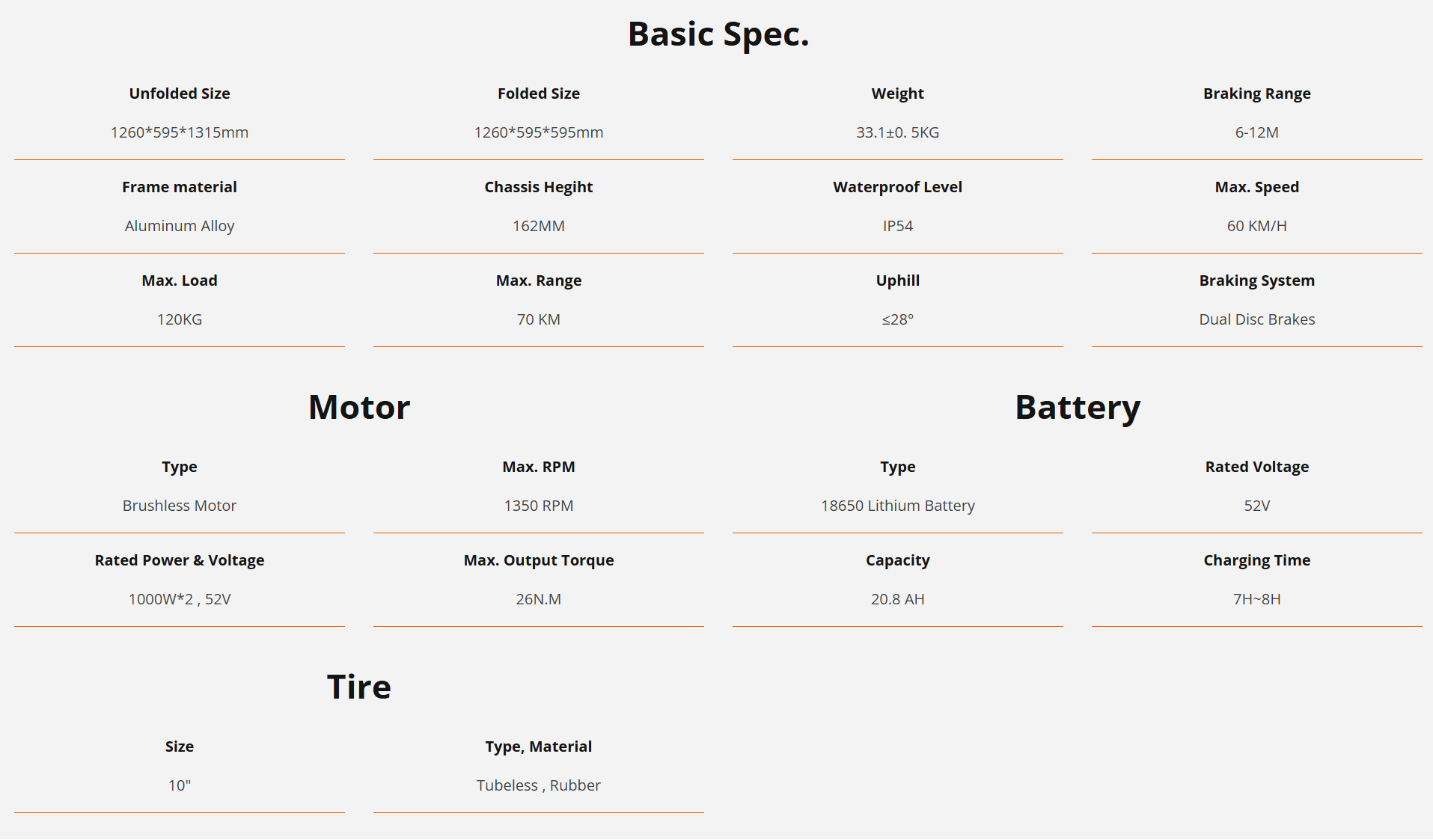
Task: Select the Unfolded Size label
Action: tap(179, 93)
